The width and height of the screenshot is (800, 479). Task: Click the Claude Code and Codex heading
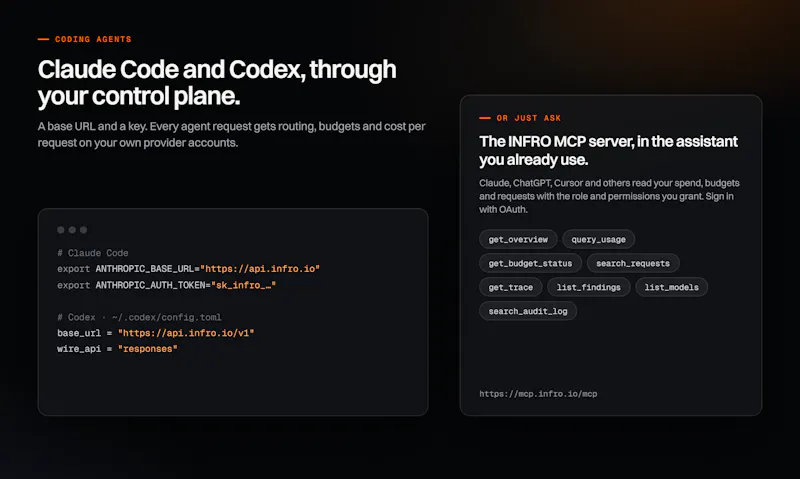click(217, 83)
